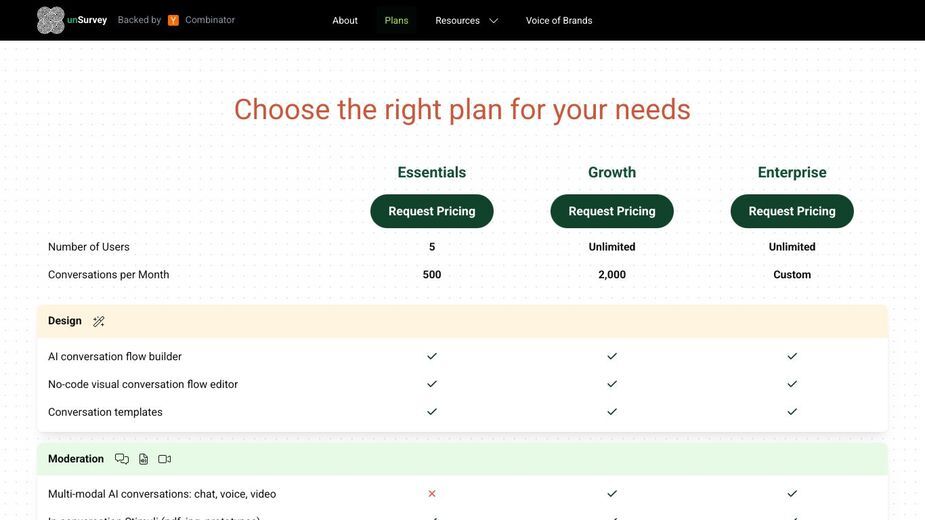The width and height of the screenshot is (925, 520).
Task: Click the magic wand icon next to Design
Action: pos(99,321)
